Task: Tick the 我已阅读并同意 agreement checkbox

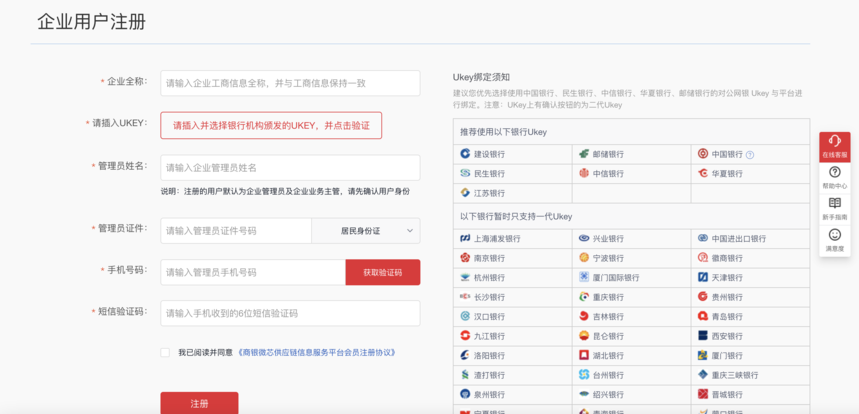Action: (165, 353)
